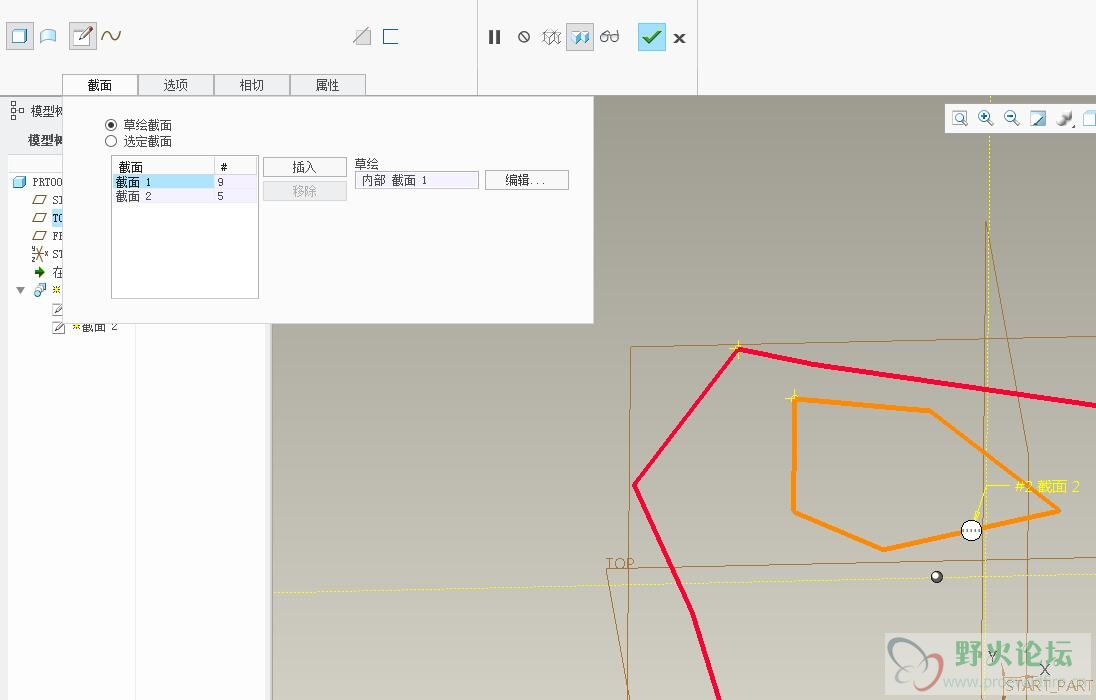This screenshot has width=1096, height=700.
Task: Click the green insert-here arrow
Action: click(40, 272)
